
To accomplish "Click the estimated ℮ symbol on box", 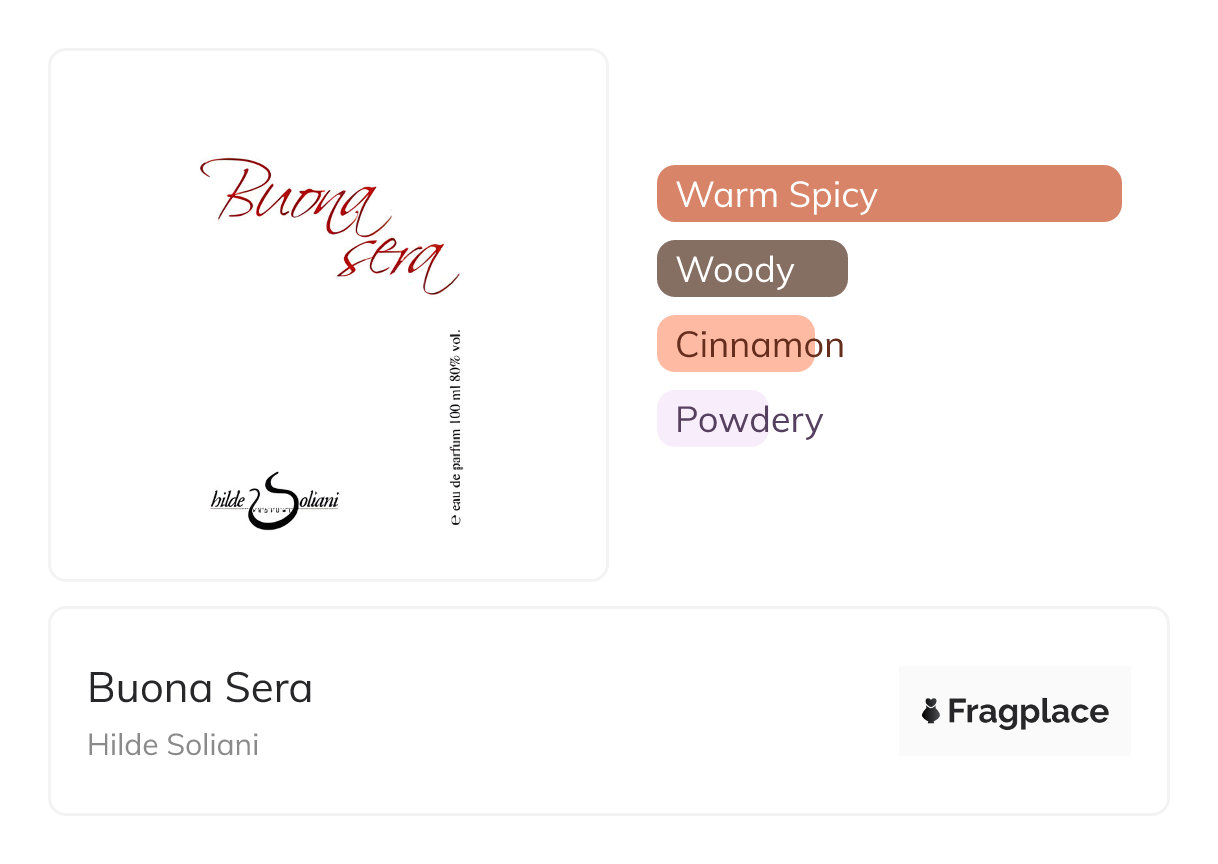I will 456,520.
